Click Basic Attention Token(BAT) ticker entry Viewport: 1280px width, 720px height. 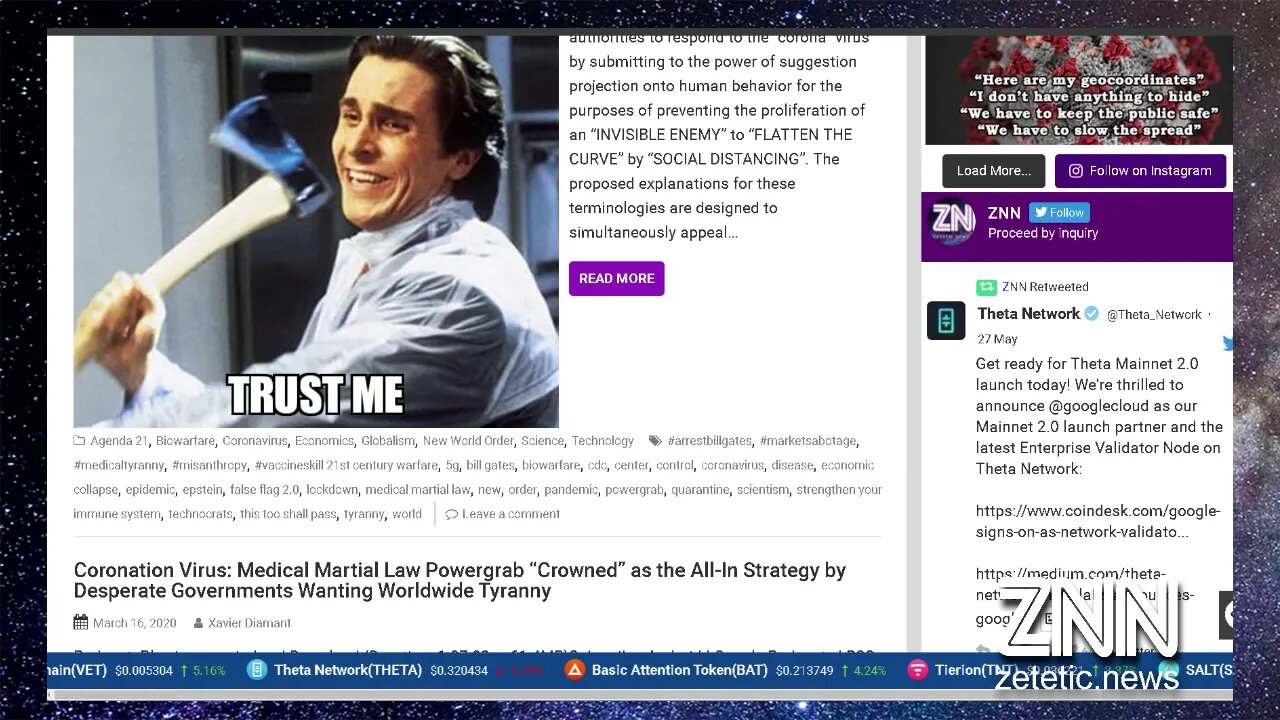click(679, 670)
